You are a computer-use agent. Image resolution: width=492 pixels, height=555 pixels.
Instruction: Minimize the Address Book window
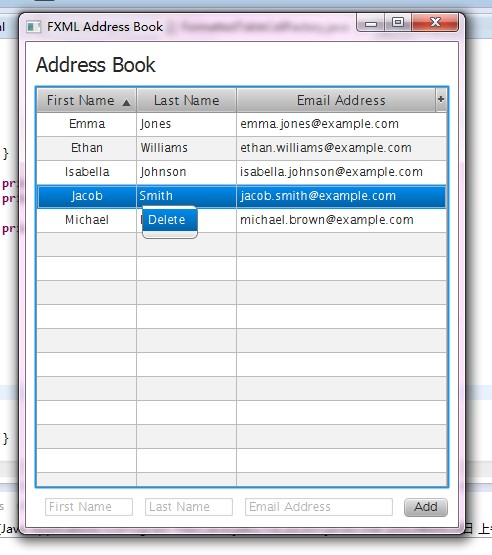pos(371,23)
